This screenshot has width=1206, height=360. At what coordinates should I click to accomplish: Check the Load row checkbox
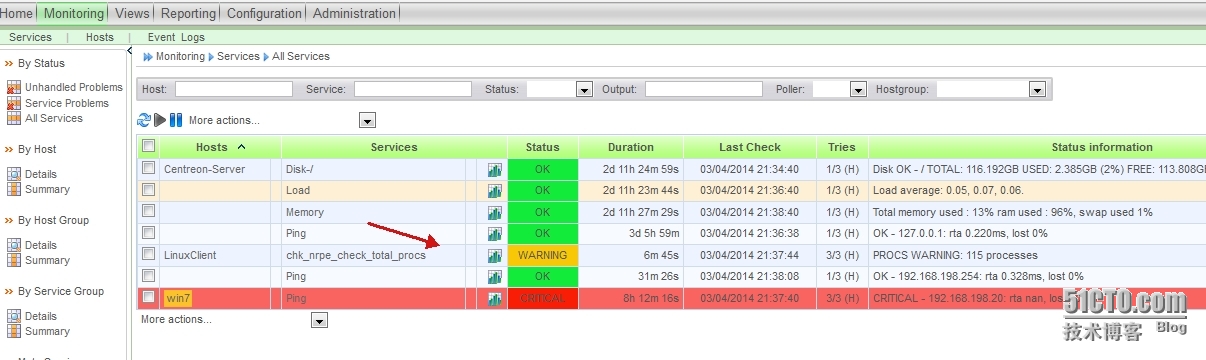click(148, 189)
